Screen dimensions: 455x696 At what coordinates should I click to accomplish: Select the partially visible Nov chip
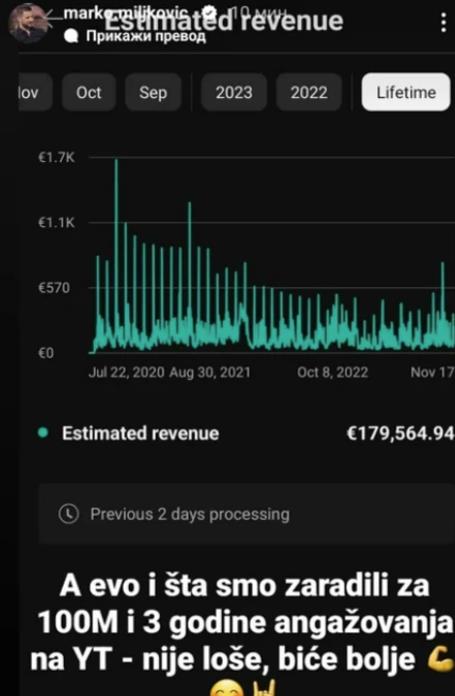(x=36, y=92)
